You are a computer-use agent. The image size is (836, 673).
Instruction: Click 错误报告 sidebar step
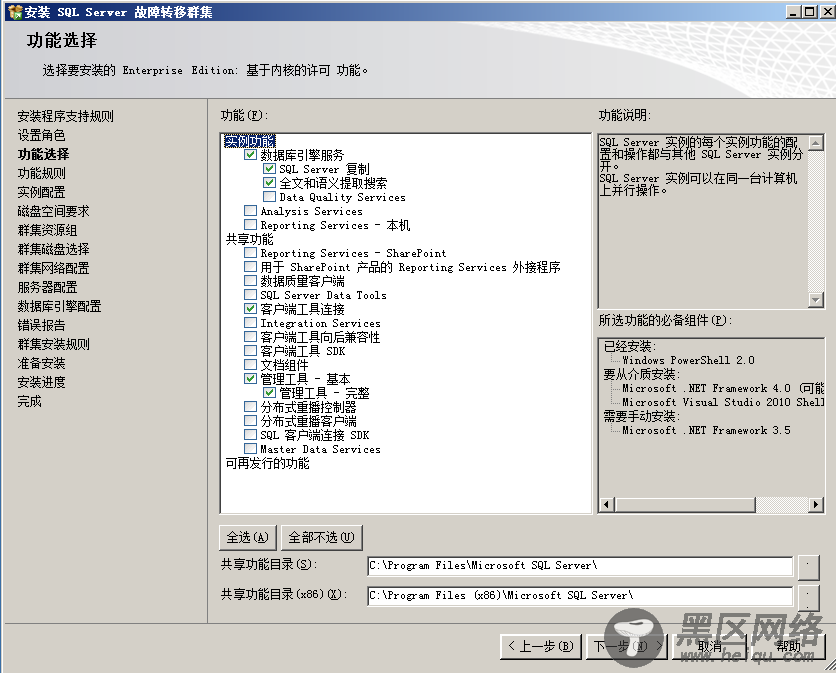coord(41,325)
